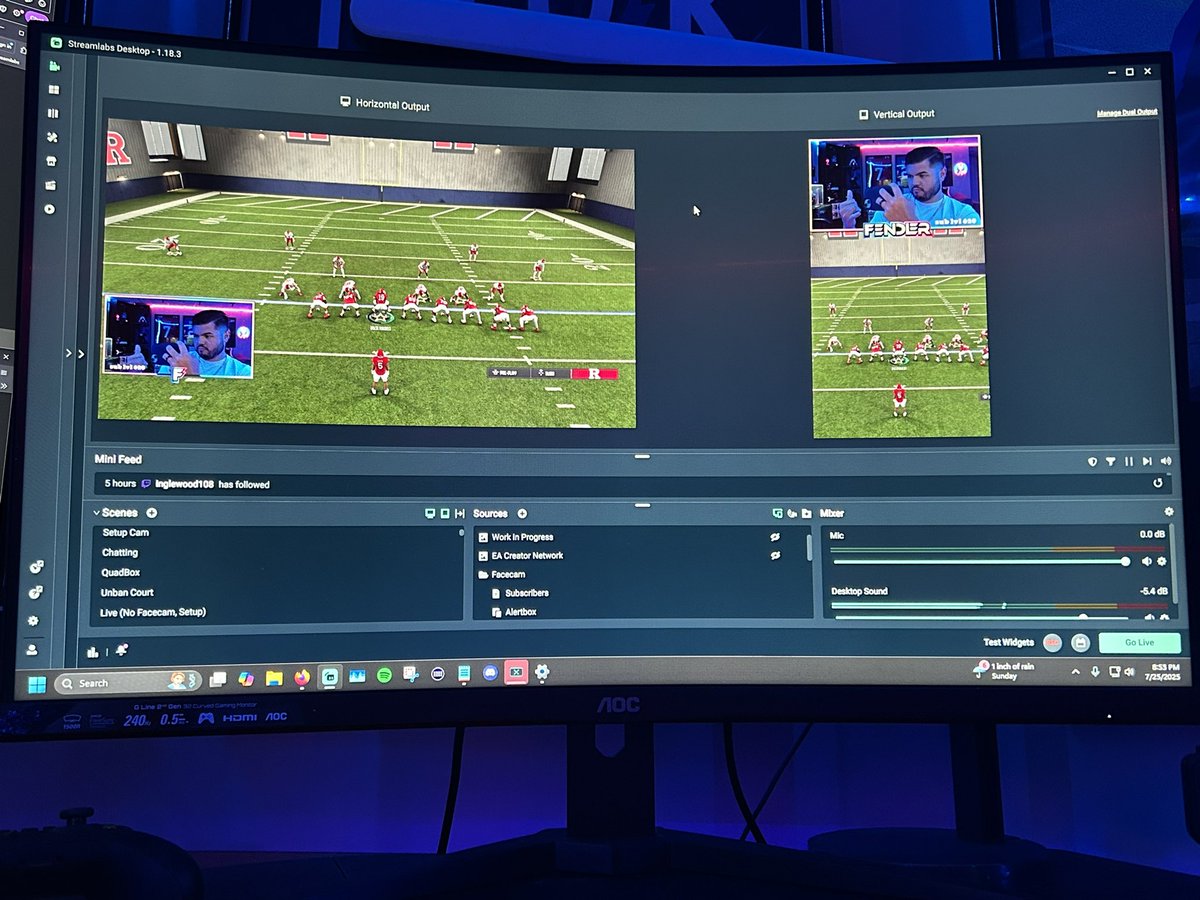Click the Vertical Output preview canvas
This screenshot has width=1200, height=900.
[899, 286]
